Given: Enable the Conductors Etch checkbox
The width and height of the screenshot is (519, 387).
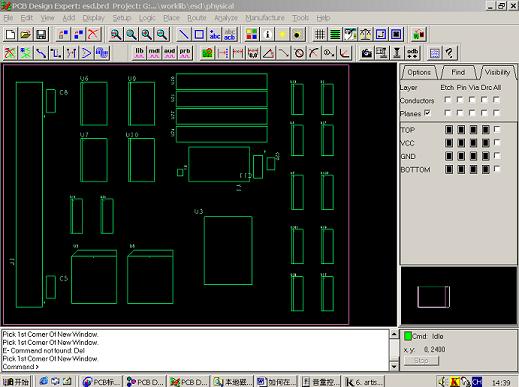Looking at the screenshot, I should pyautogui.click(x=448, y=100).
